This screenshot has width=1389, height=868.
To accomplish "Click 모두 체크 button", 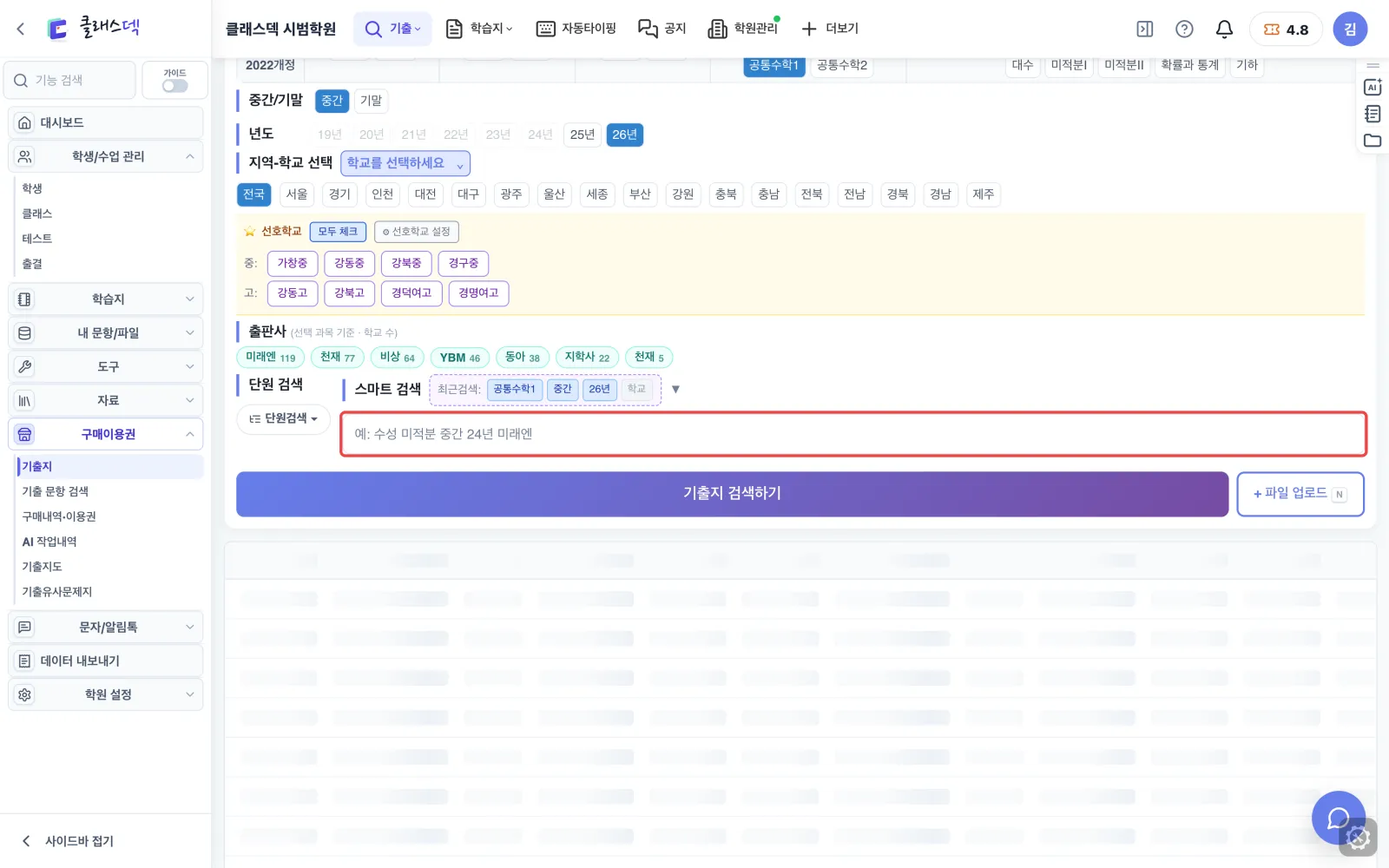I will [337, 232].
